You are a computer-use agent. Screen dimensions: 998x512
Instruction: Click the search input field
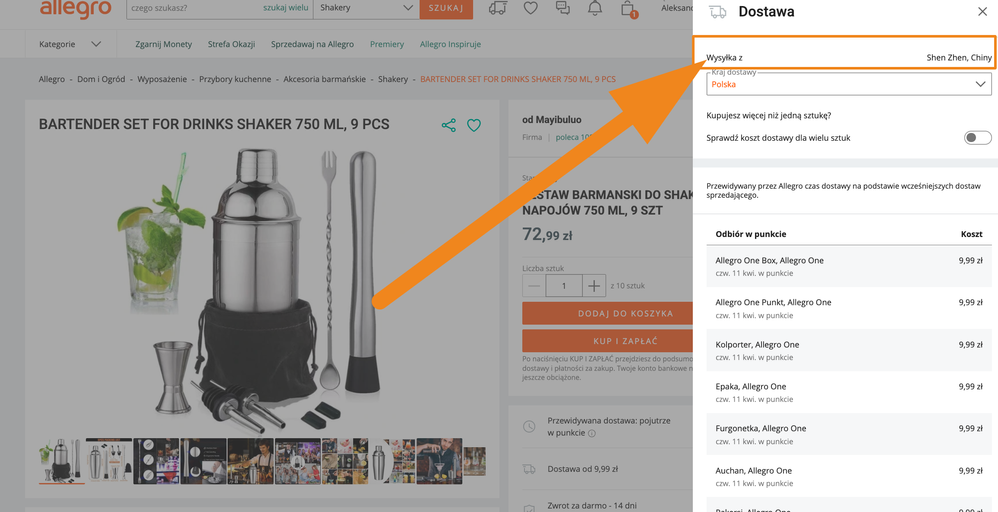[190, 8]
